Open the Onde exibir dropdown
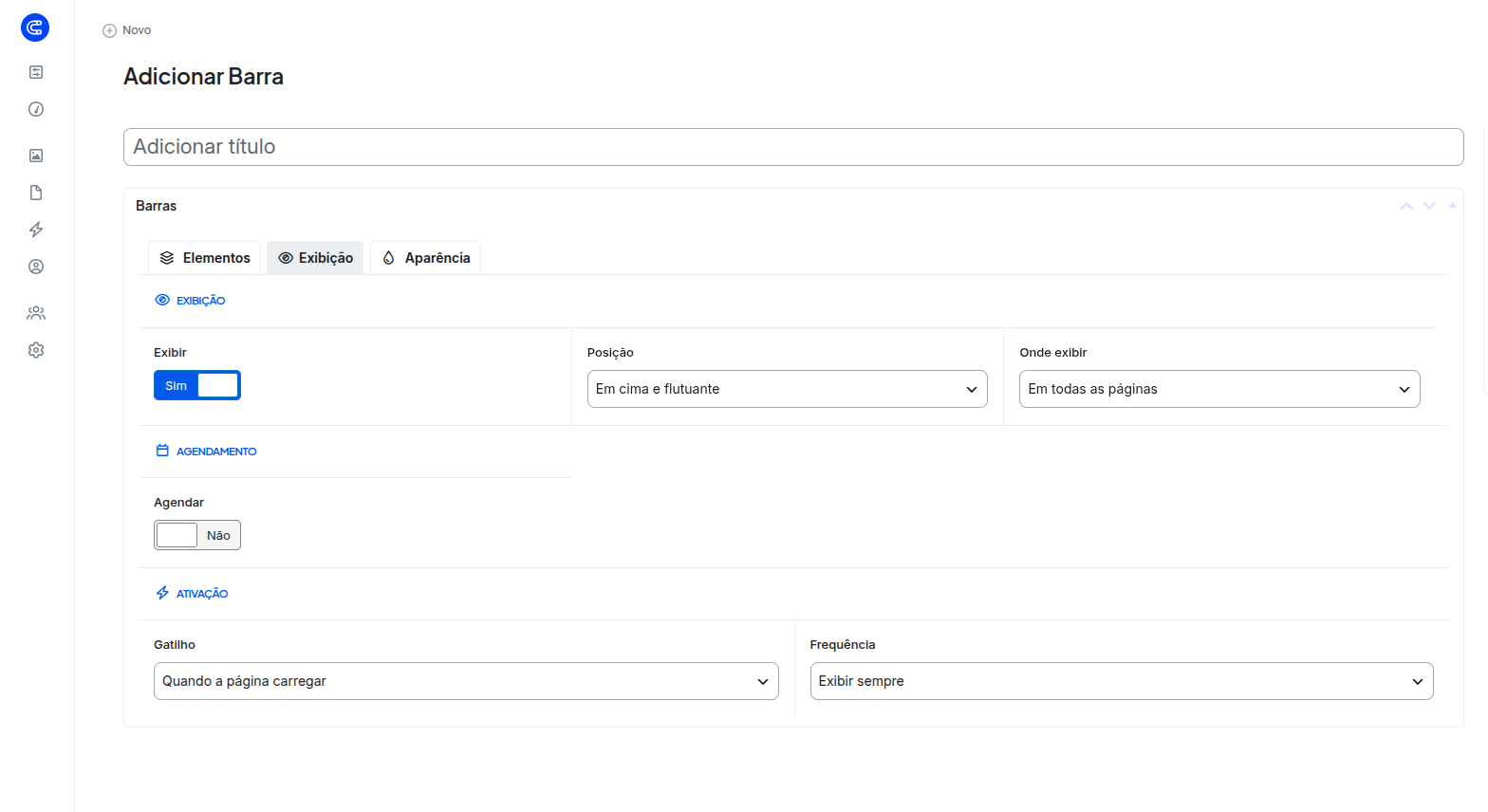This screenshot has width=1488, height=812. click(1219, 389)
